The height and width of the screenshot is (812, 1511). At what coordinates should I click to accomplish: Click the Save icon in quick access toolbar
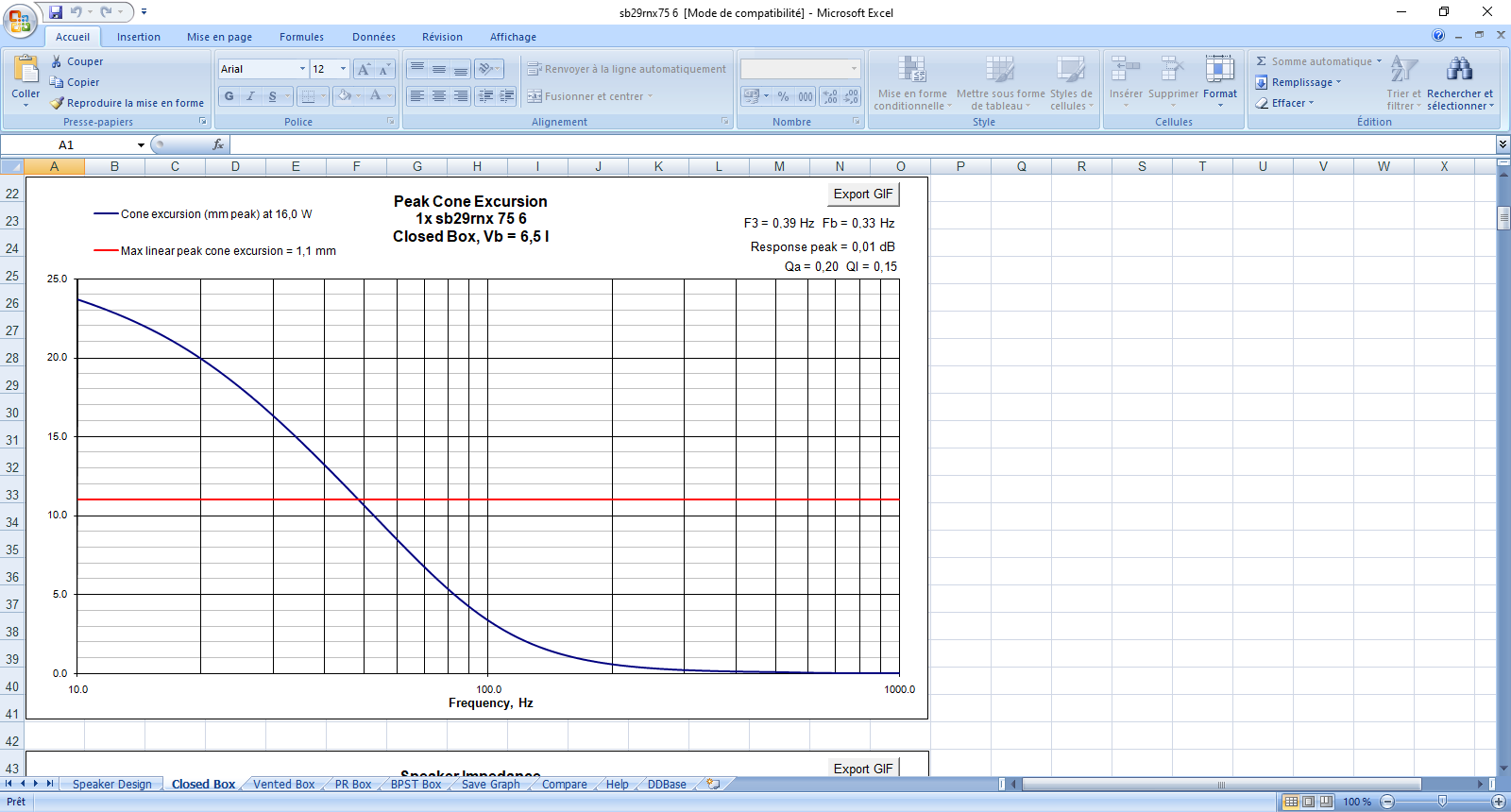(56, 12)
